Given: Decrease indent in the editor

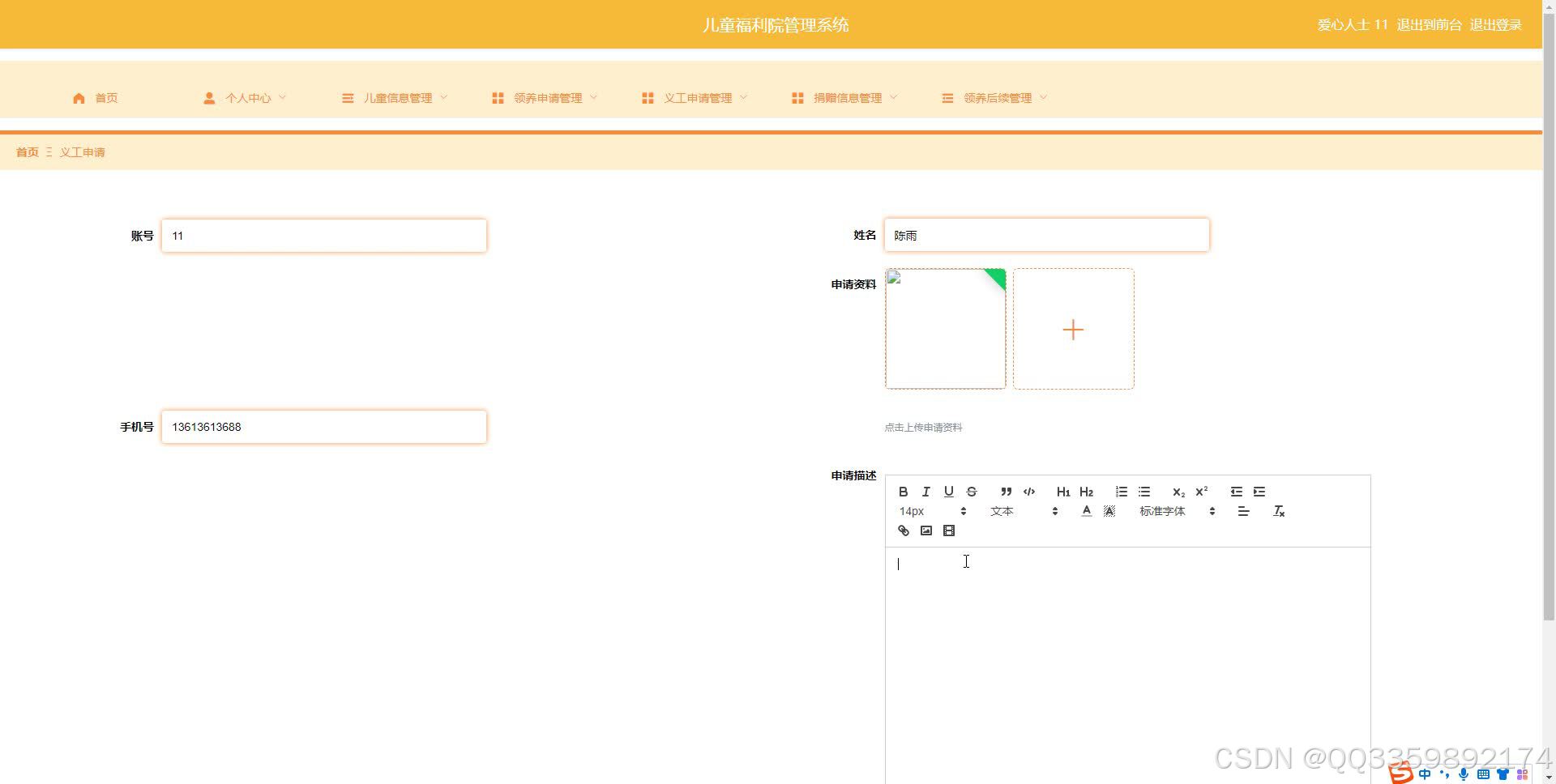Looking at the screenshot, I should pyautogui.click(x=1236, y=492).
